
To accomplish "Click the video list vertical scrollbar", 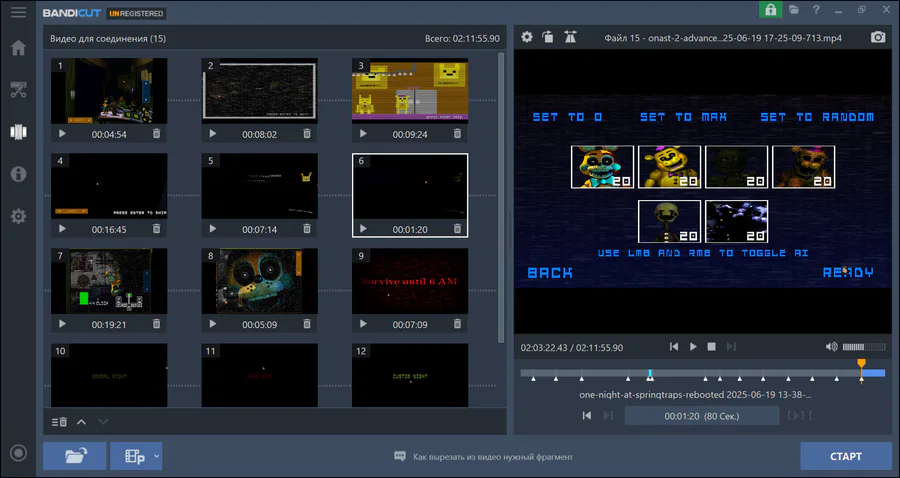I will tap(501, 198).
